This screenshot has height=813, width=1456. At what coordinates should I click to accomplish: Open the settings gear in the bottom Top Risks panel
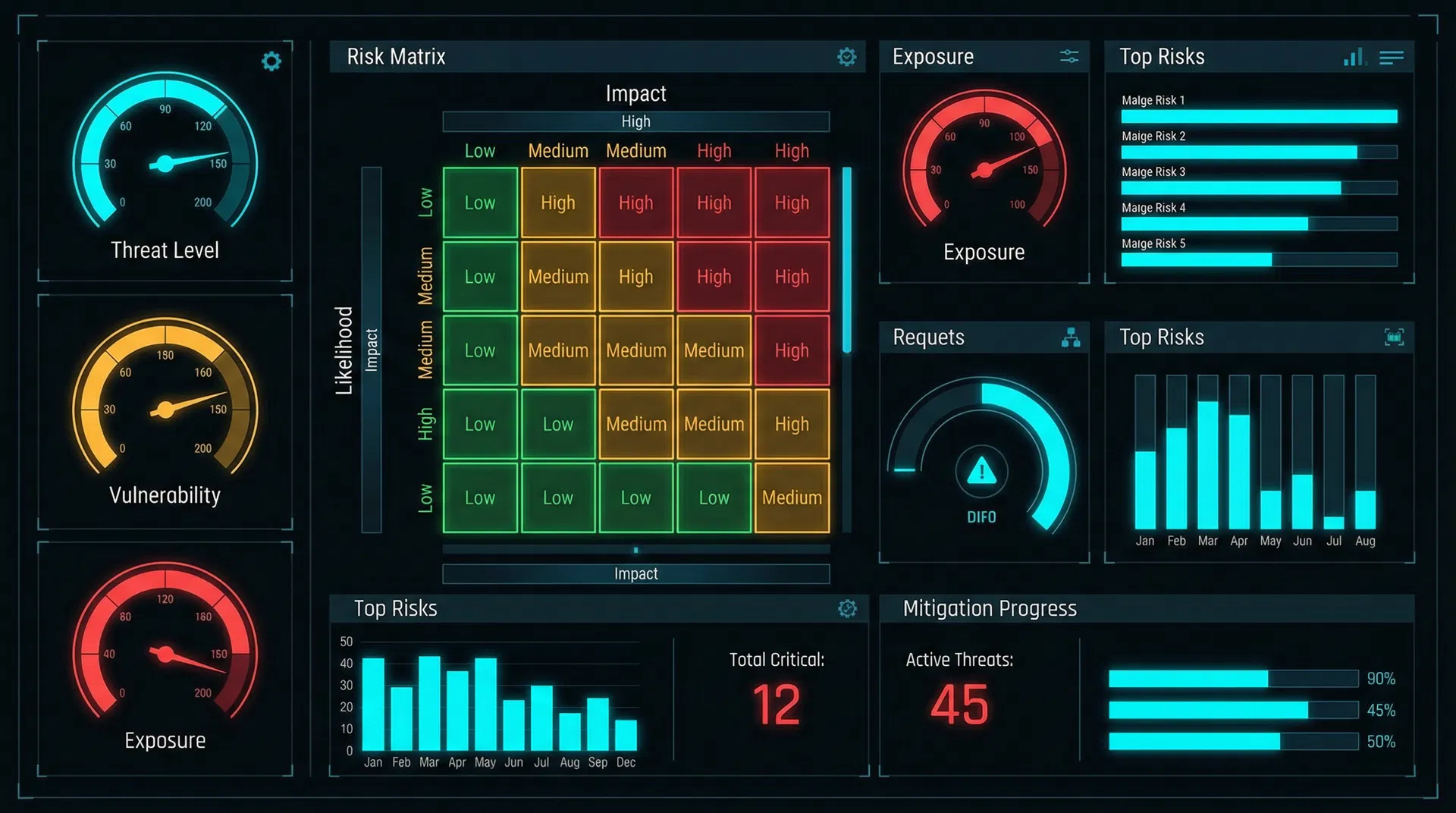(x=847, y=608)
